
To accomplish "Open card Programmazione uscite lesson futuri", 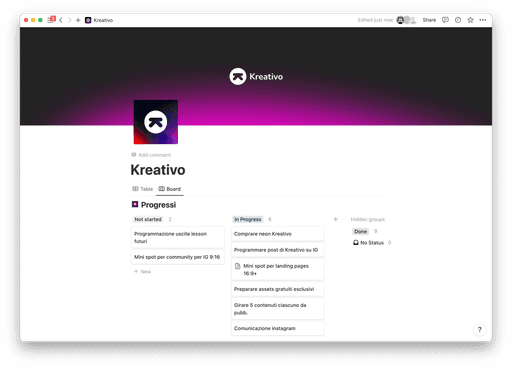I will tap(178, 237).
